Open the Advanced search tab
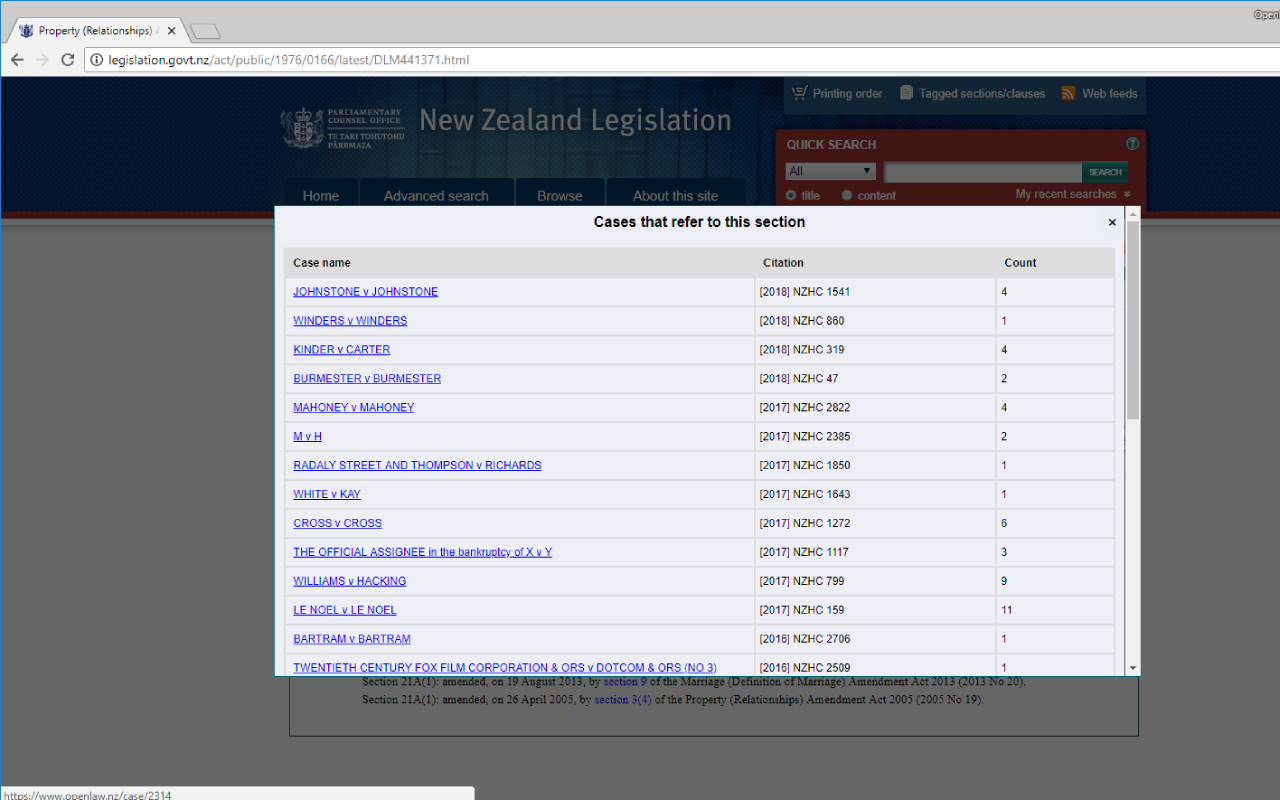The height and width of the screenshot is (800, 1280). (x=436, y=195)
